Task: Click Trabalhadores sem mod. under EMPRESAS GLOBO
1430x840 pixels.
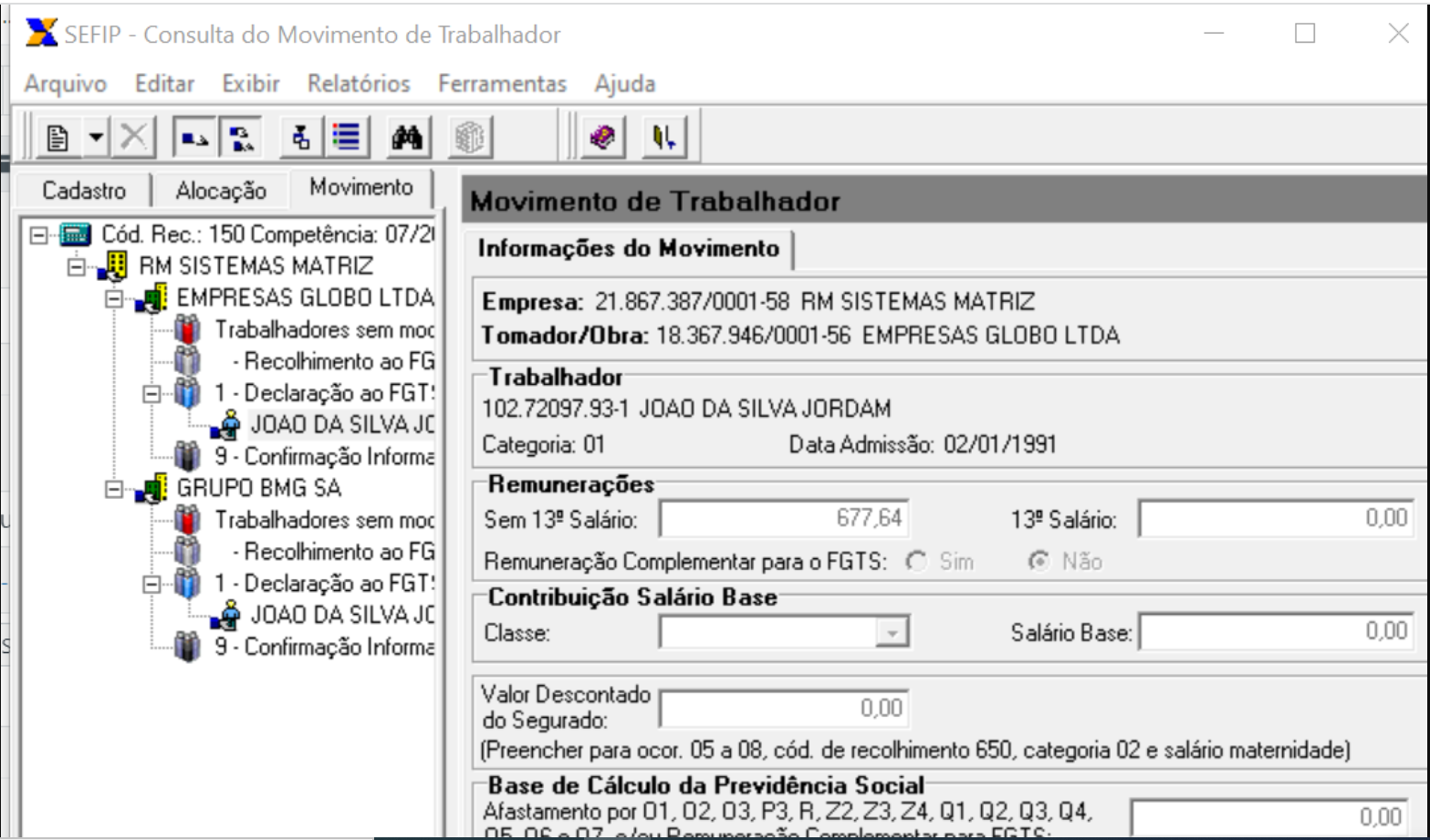Action: (324, 329)
